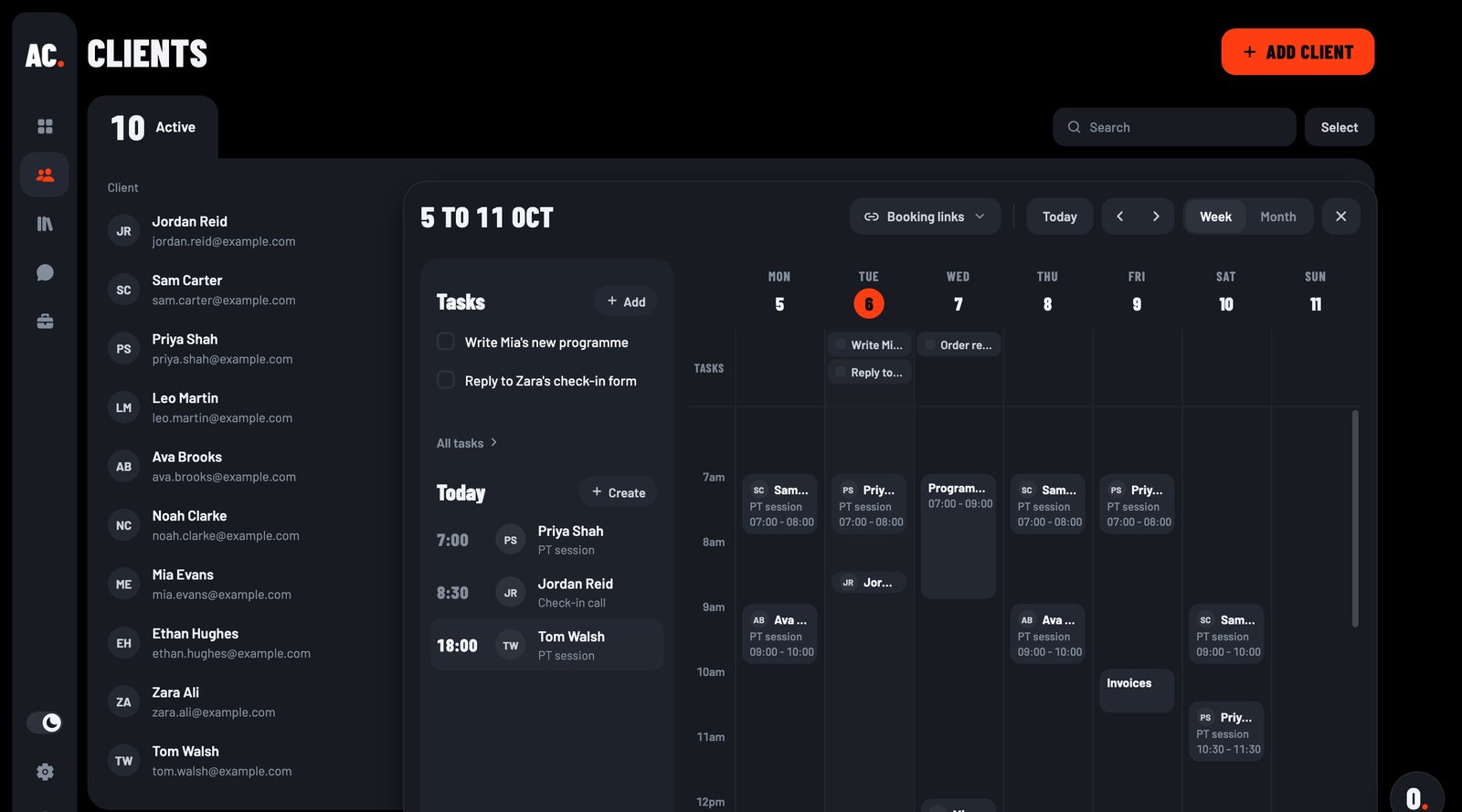Open the Invoices event on Friday

1137,691
